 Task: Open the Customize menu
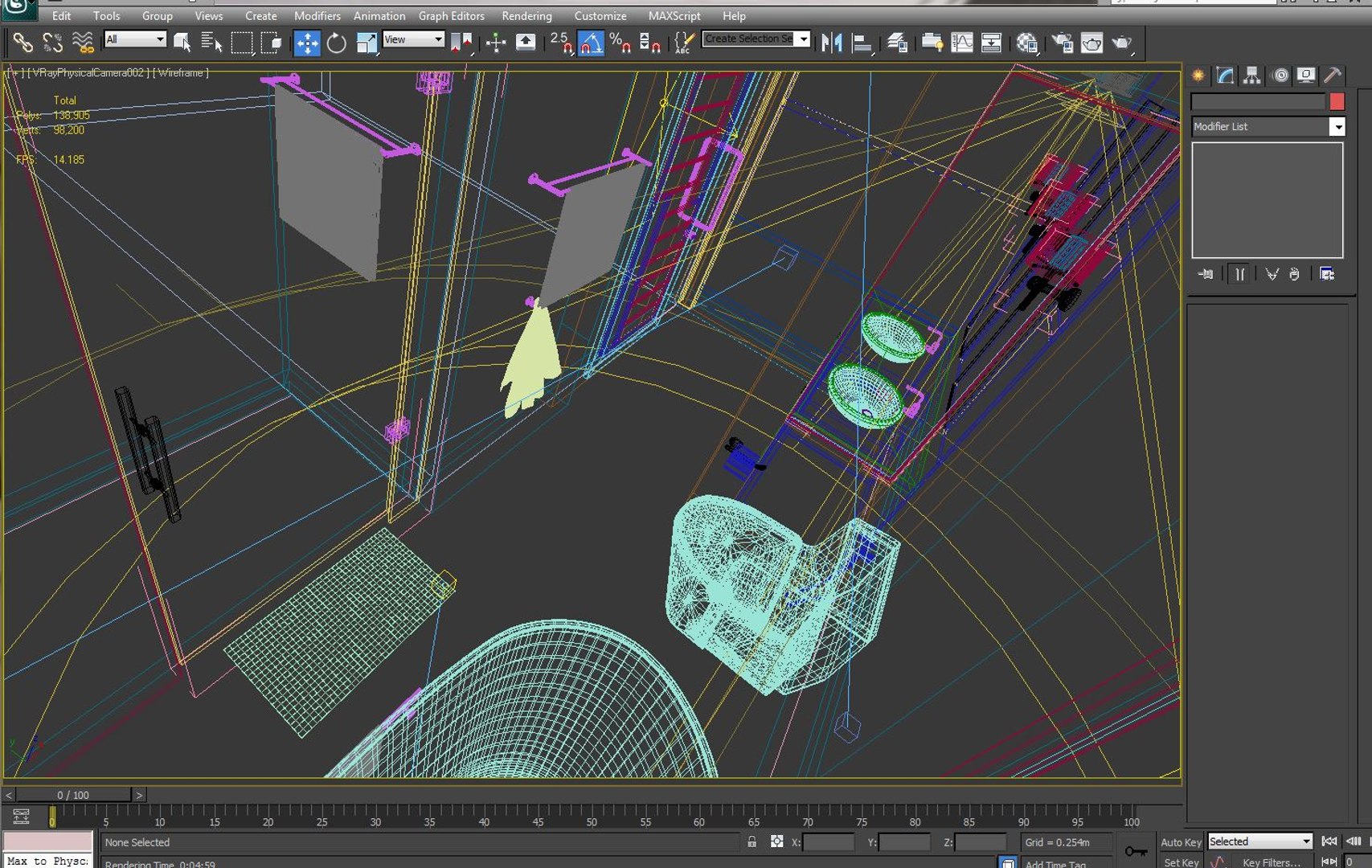(x=600, y=15)
